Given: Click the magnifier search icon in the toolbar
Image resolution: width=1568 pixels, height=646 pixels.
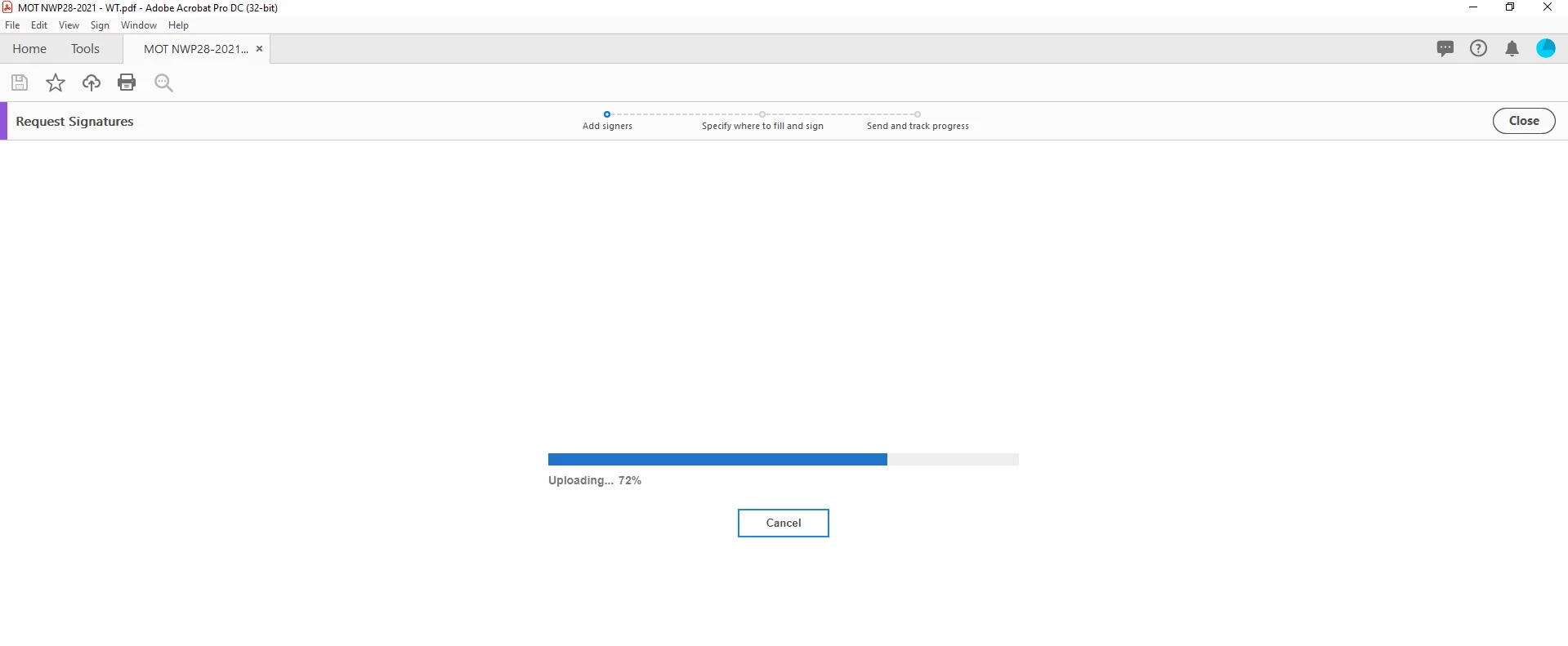Looking at the screenshot, I should click(x=163, y=82).
